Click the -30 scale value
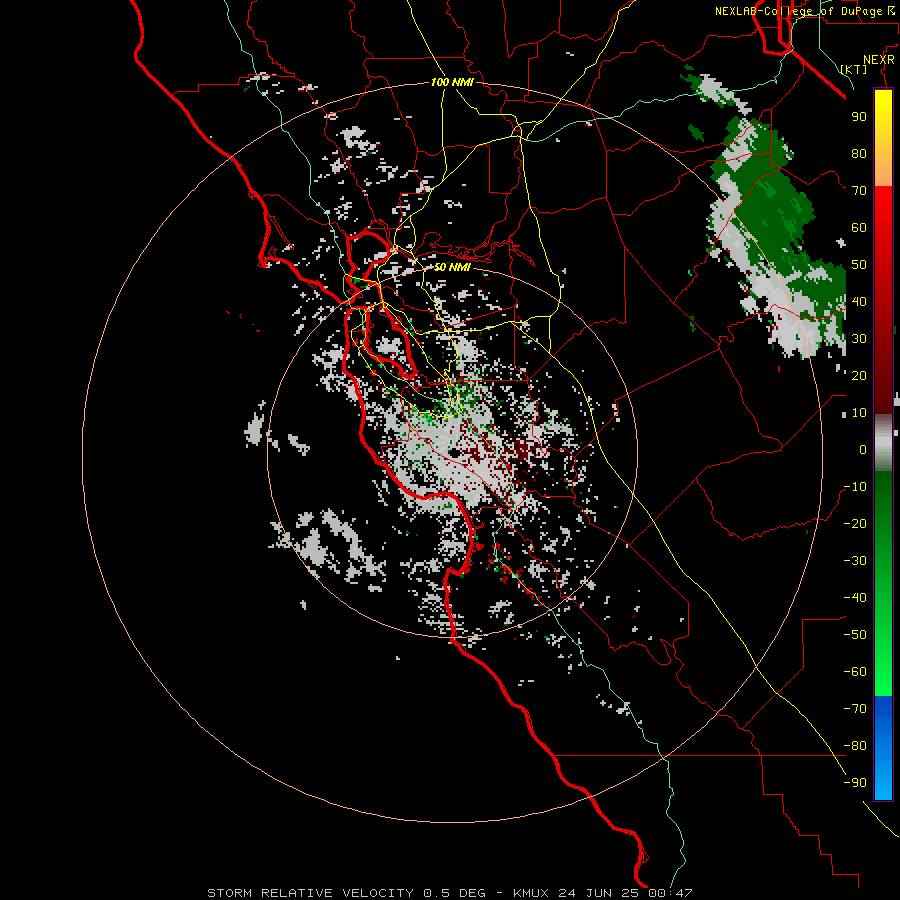This screenshot has width=900, height=900. (855, 561)
